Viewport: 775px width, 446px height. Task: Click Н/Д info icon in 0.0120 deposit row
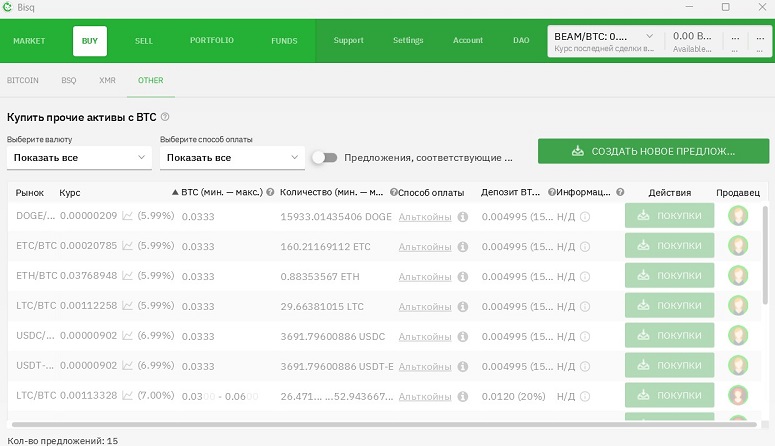click(585, 396)
